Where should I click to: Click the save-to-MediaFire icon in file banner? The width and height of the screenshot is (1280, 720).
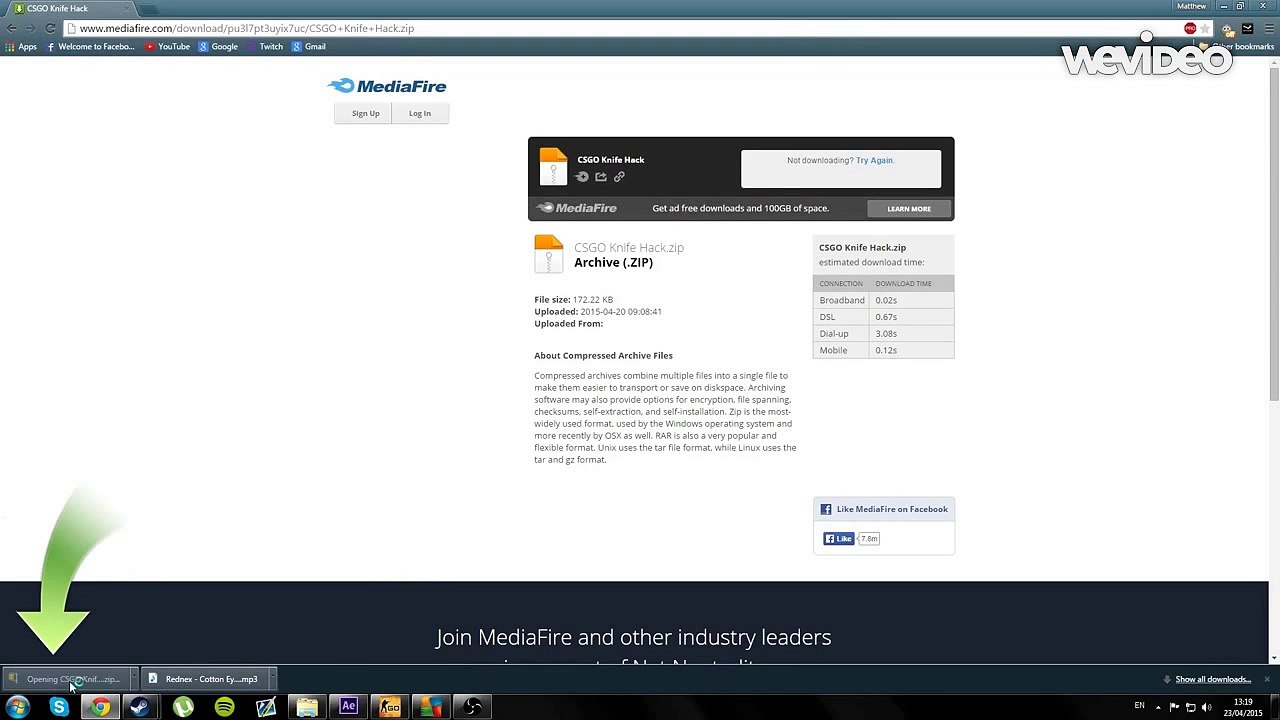tap(582, 177)
